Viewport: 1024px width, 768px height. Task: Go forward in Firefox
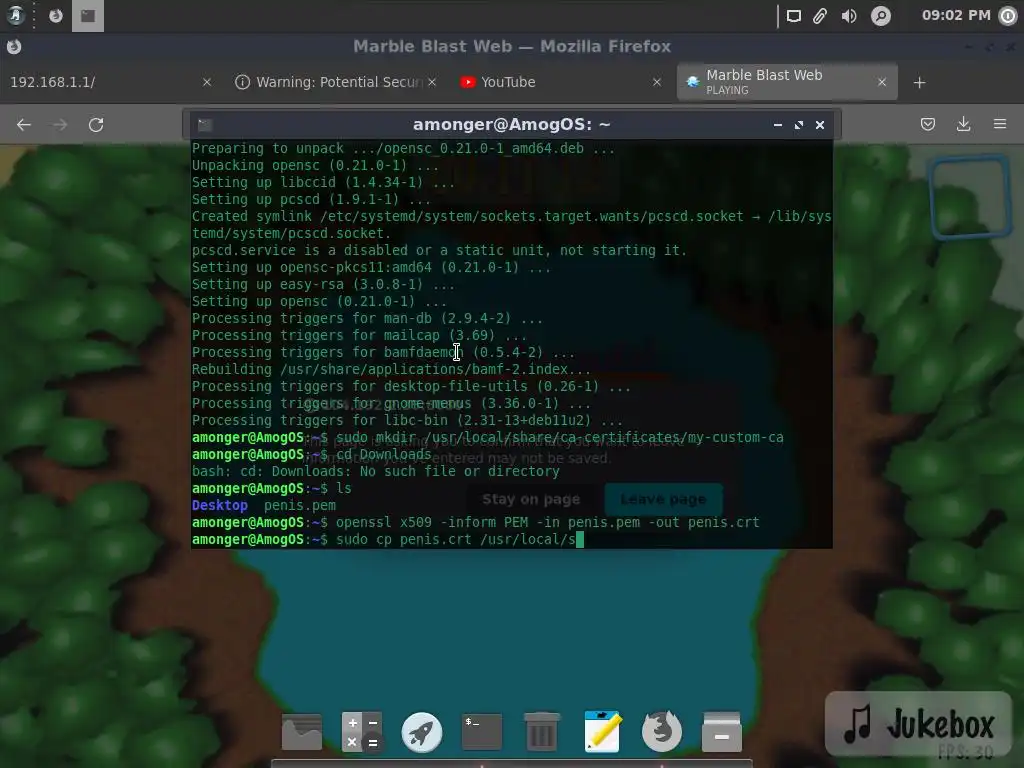pyautogui.click(x=60, y=125)
